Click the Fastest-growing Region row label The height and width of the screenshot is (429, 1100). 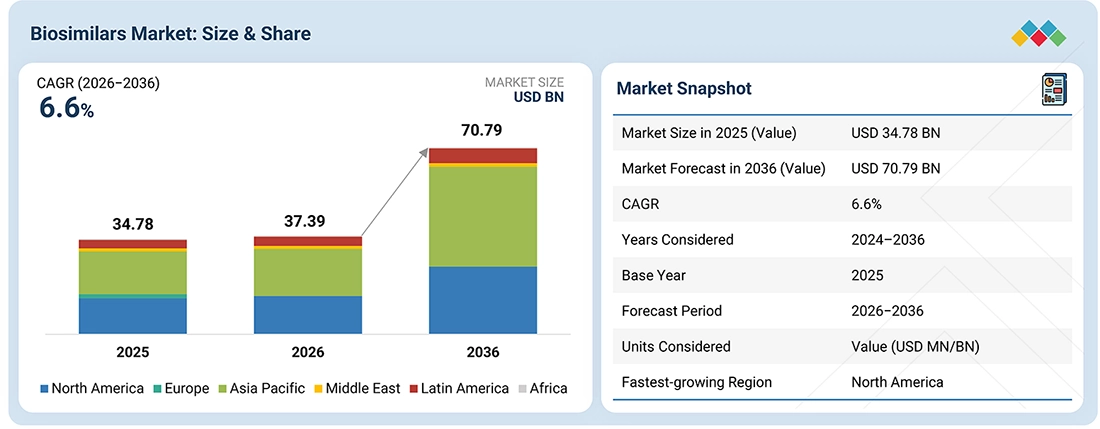(x=697, y=382)
